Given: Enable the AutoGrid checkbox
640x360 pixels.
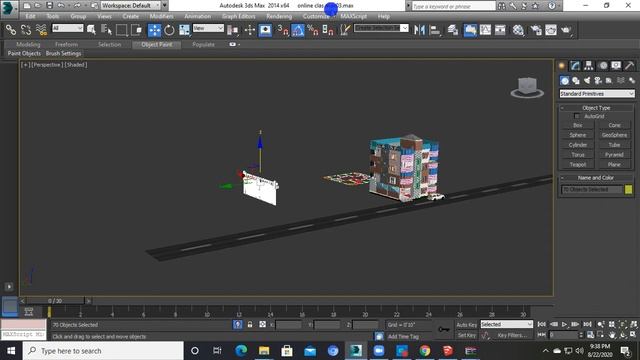Looking at the screenshot, I should coord(576,116).
